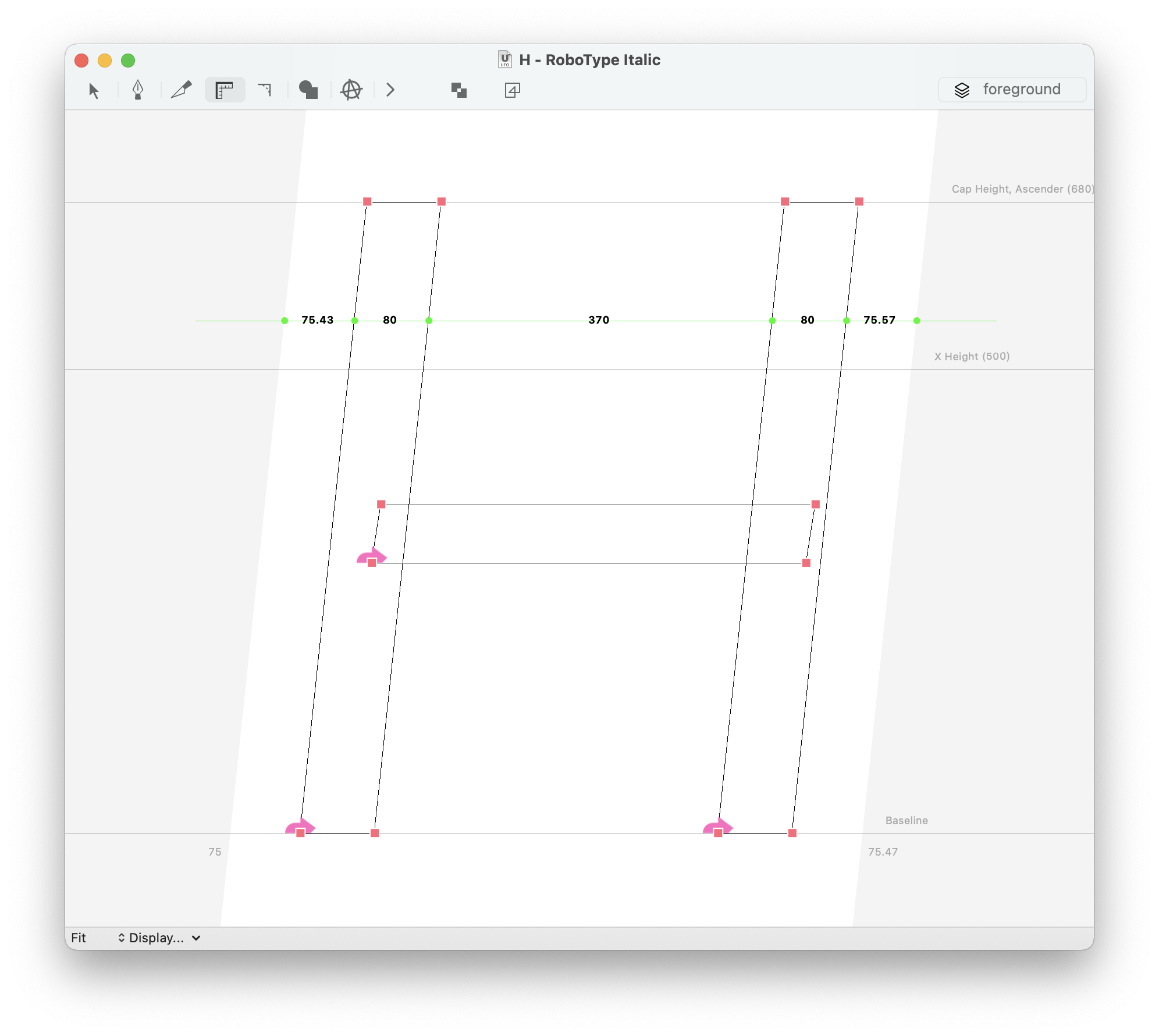Click the Cap Height, Ascender (680) label
The image size is (1159, 1036).
tap(1023, 189)
